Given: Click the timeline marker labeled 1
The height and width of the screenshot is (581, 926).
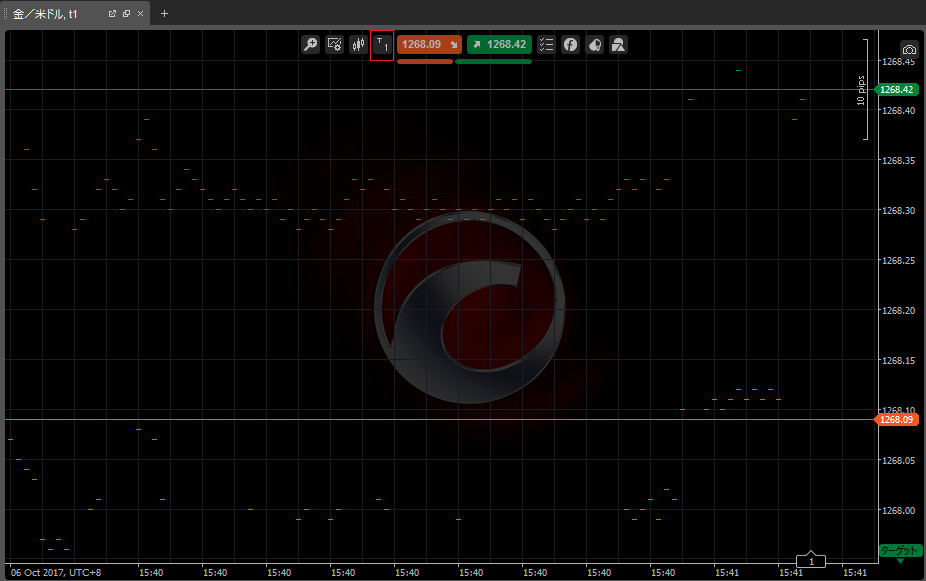Looking at the screenshot, I should pos(811,560).
